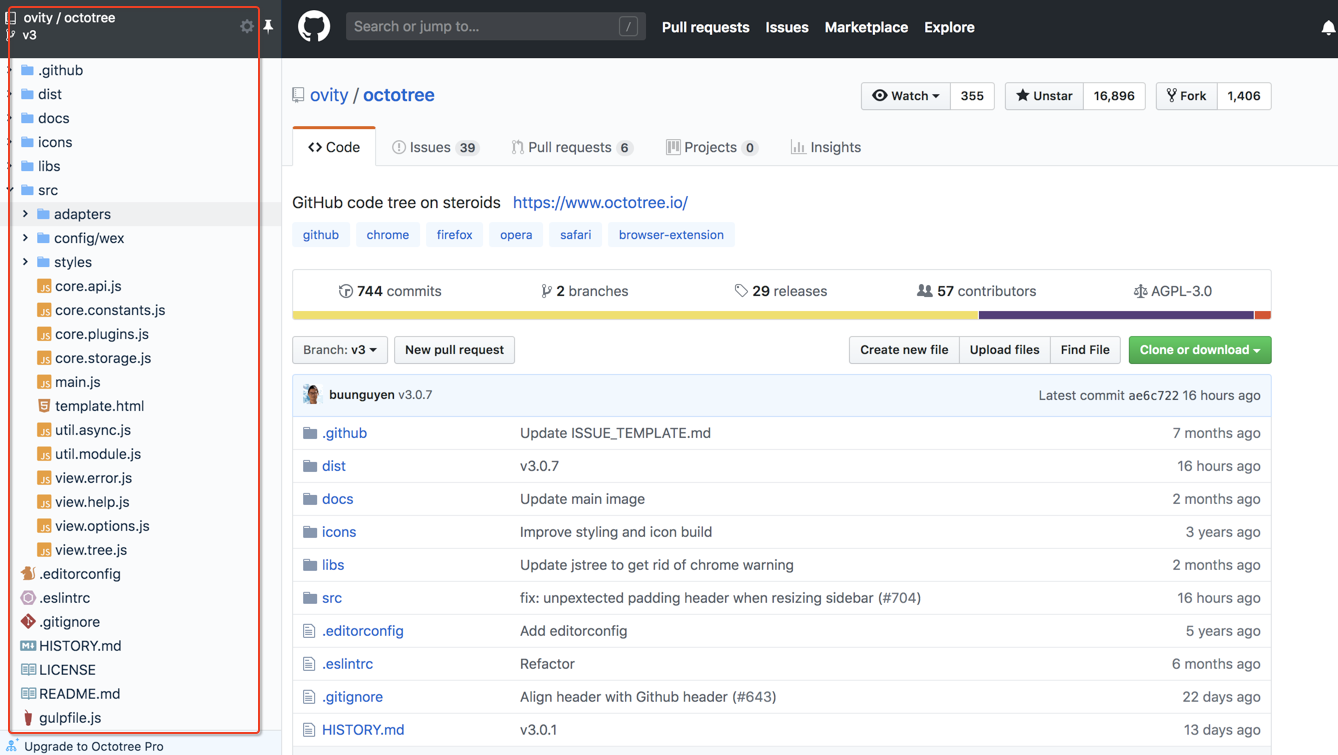Click the Unstar button
Screen dimensions: 1338x755
pyautogui.click(x=1044, y=96)
